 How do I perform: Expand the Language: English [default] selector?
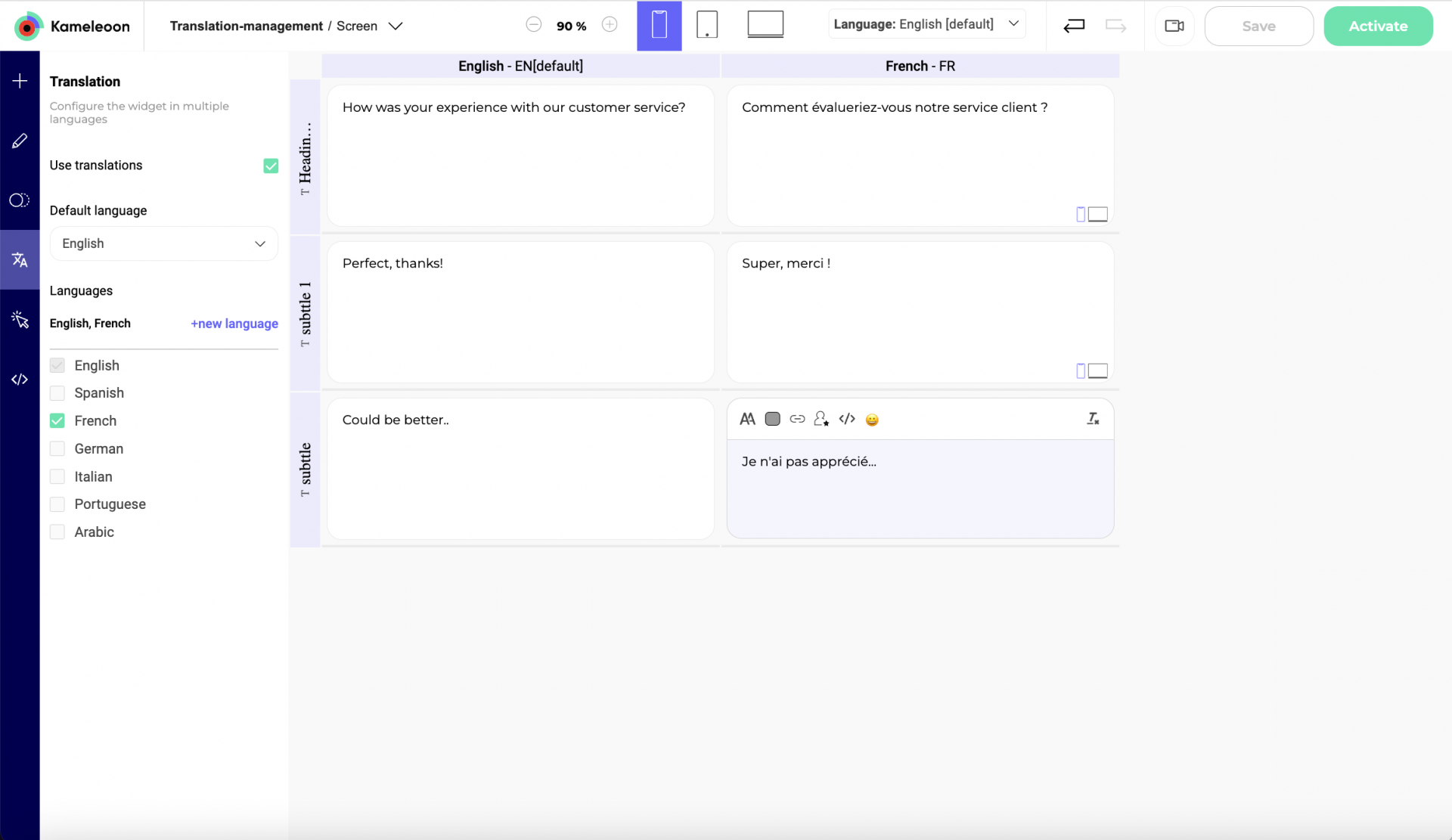point(926,24)
